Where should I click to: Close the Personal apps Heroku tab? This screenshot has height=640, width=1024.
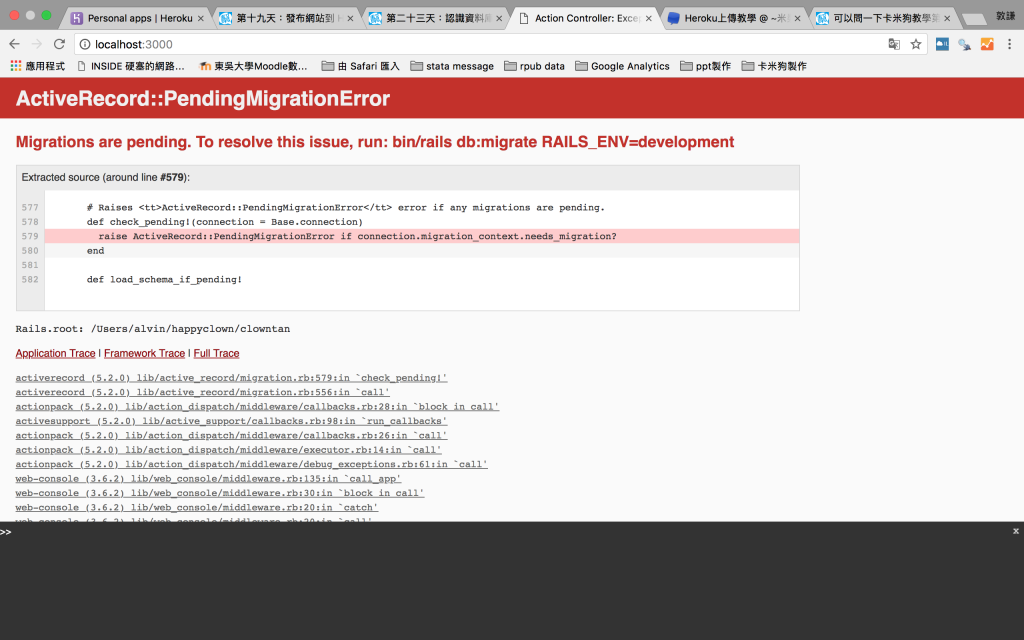point(200,18)
